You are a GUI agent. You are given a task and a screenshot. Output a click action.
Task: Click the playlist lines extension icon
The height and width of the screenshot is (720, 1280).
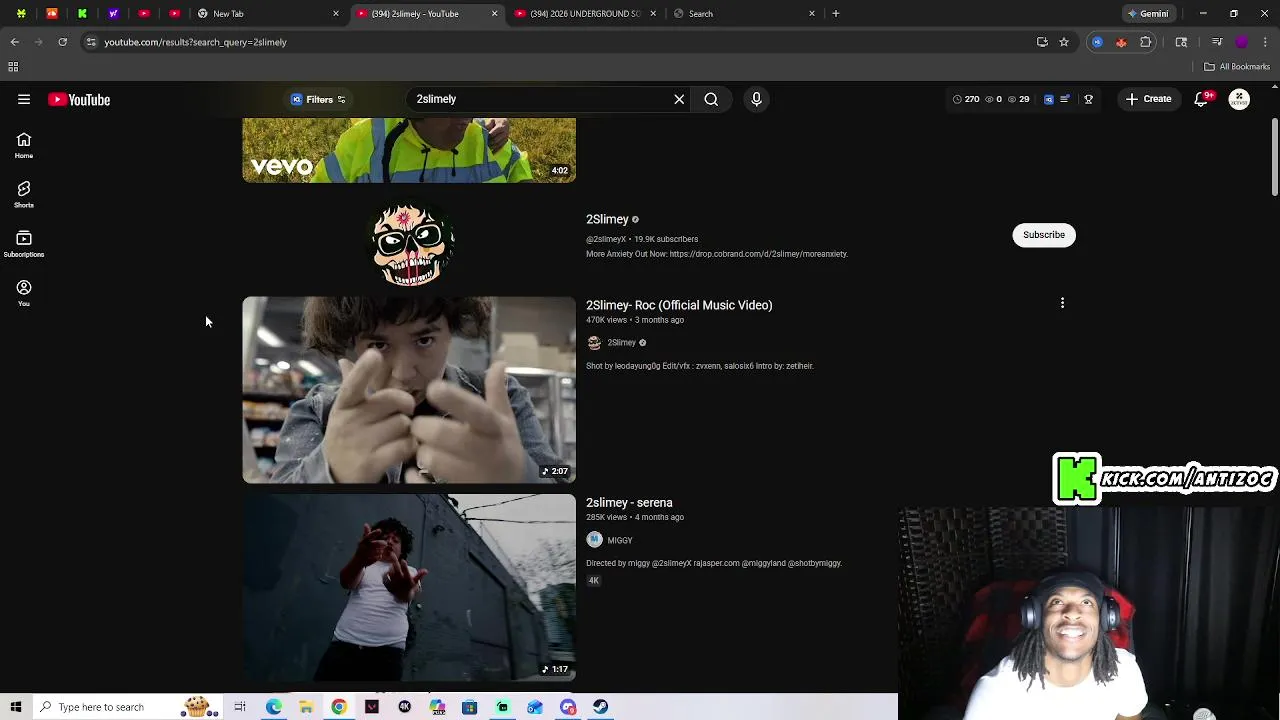coord(1065,99)
